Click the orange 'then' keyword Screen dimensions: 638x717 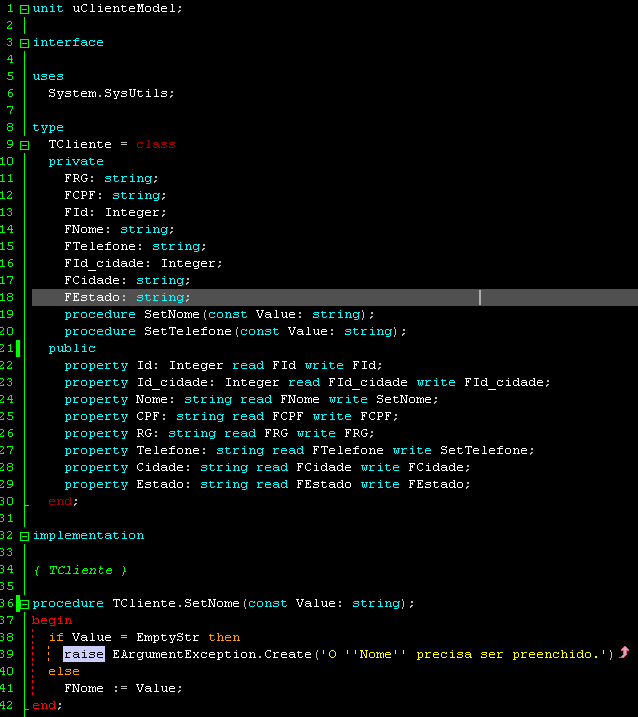[224, 637]
